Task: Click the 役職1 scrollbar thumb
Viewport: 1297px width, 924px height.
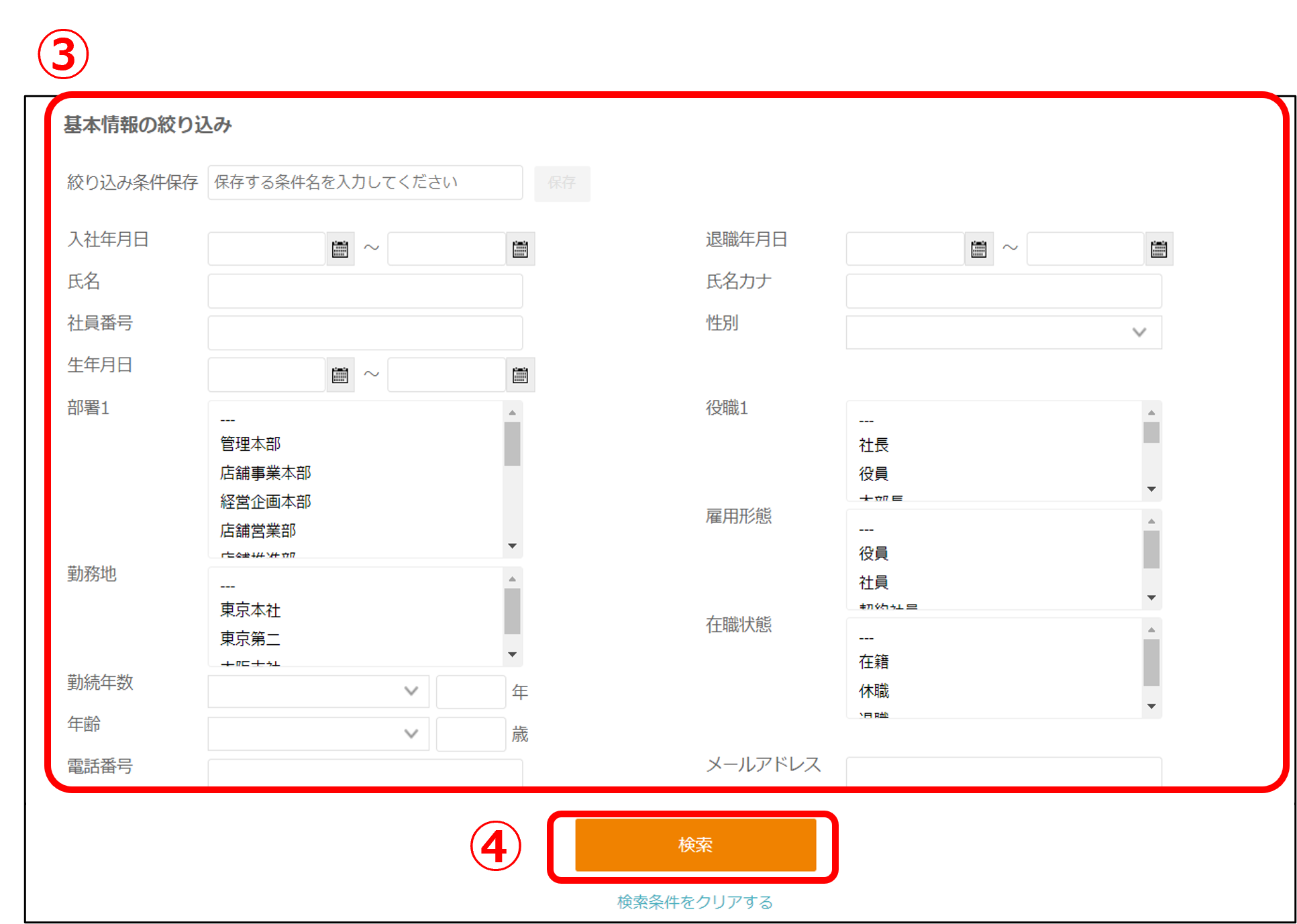Action: pyautogui.click(x=1151, y=432)
